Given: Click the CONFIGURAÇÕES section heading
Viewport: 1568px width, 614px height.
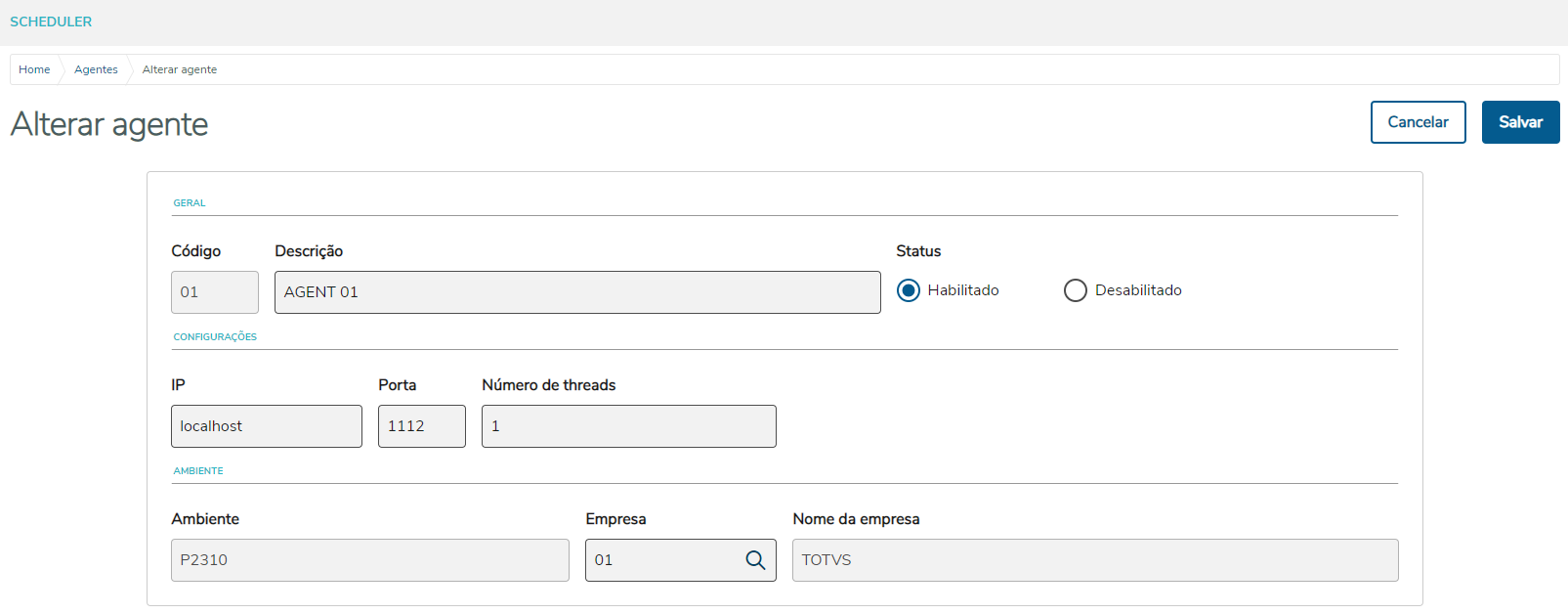Looking at the screenshot, I should pyautogui.click(x=215, y=337).
